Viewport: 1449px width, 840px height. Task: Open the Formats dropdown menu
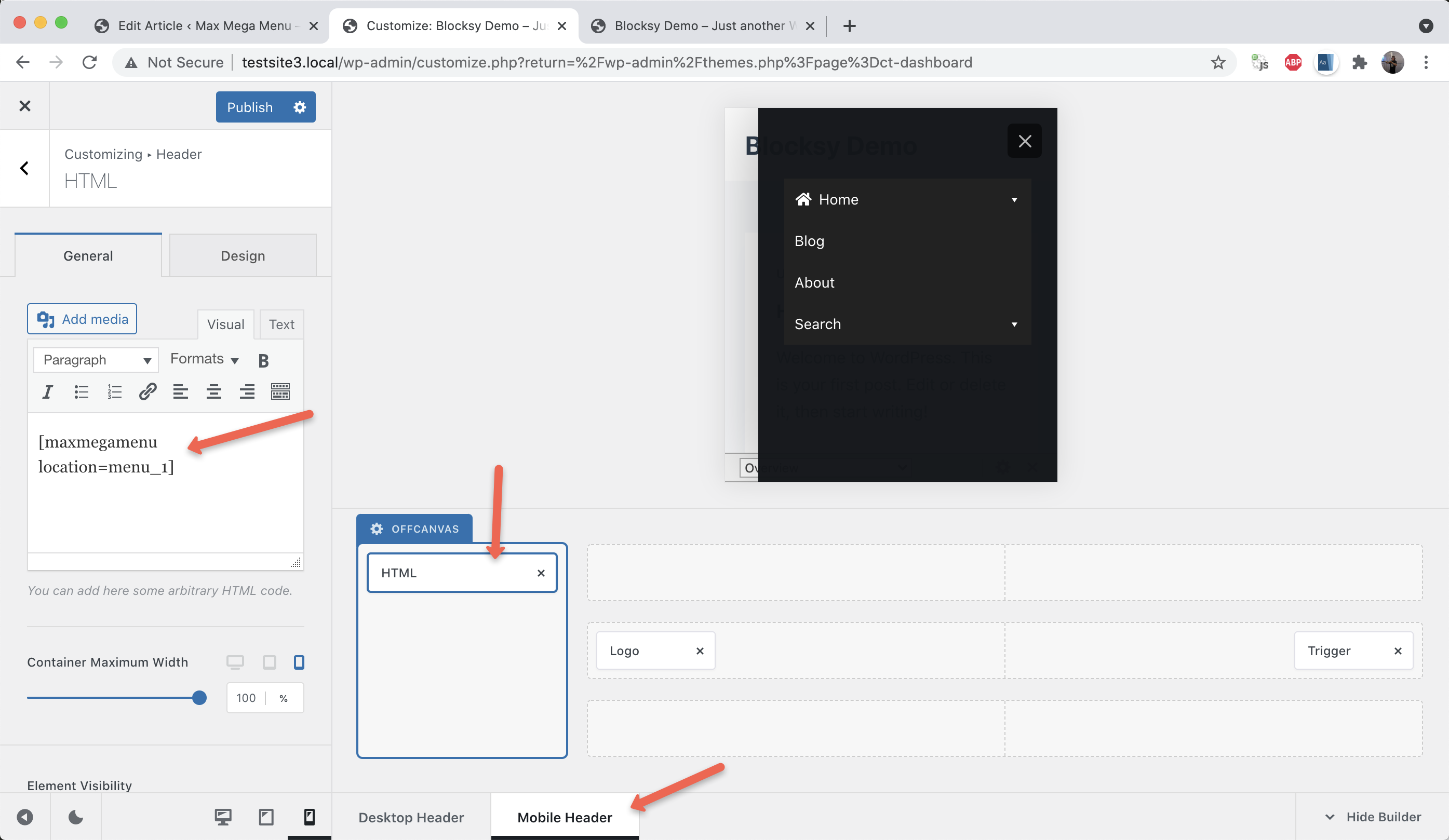[x=204, y=359]
